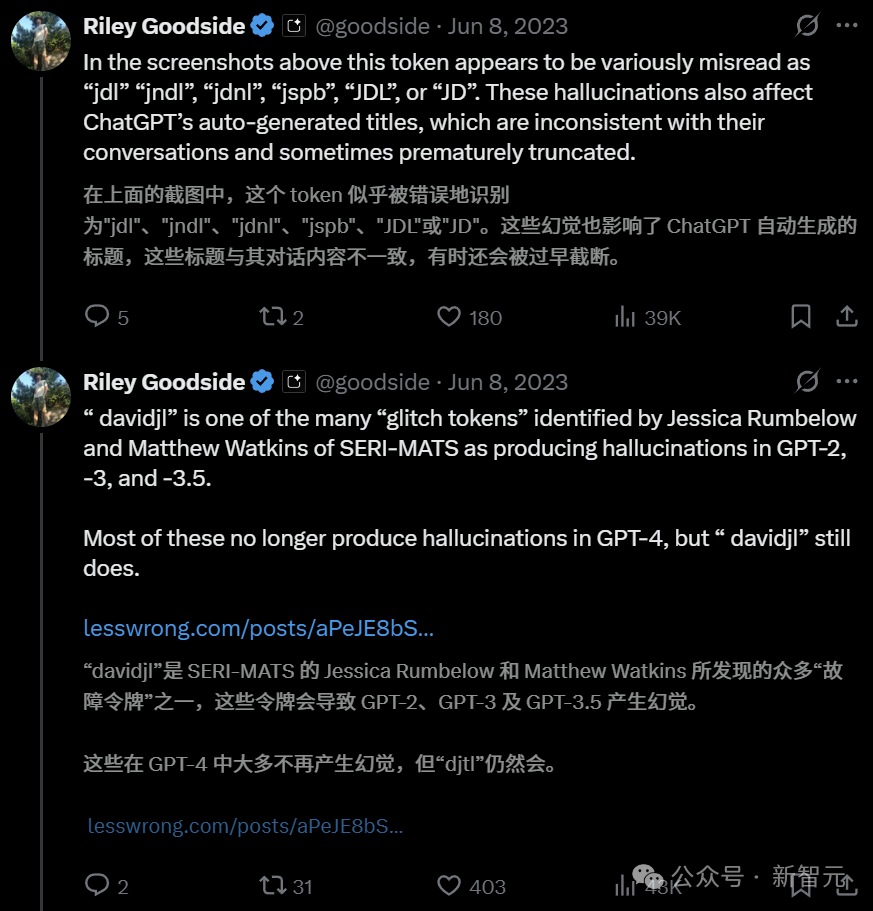Reply to the tweet with 2 replies

coord(97,885)
